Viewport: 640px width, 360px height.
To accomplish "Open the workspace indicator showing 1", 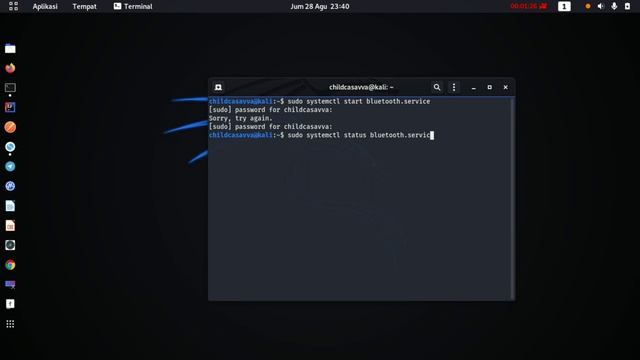I will click(564, 6).
